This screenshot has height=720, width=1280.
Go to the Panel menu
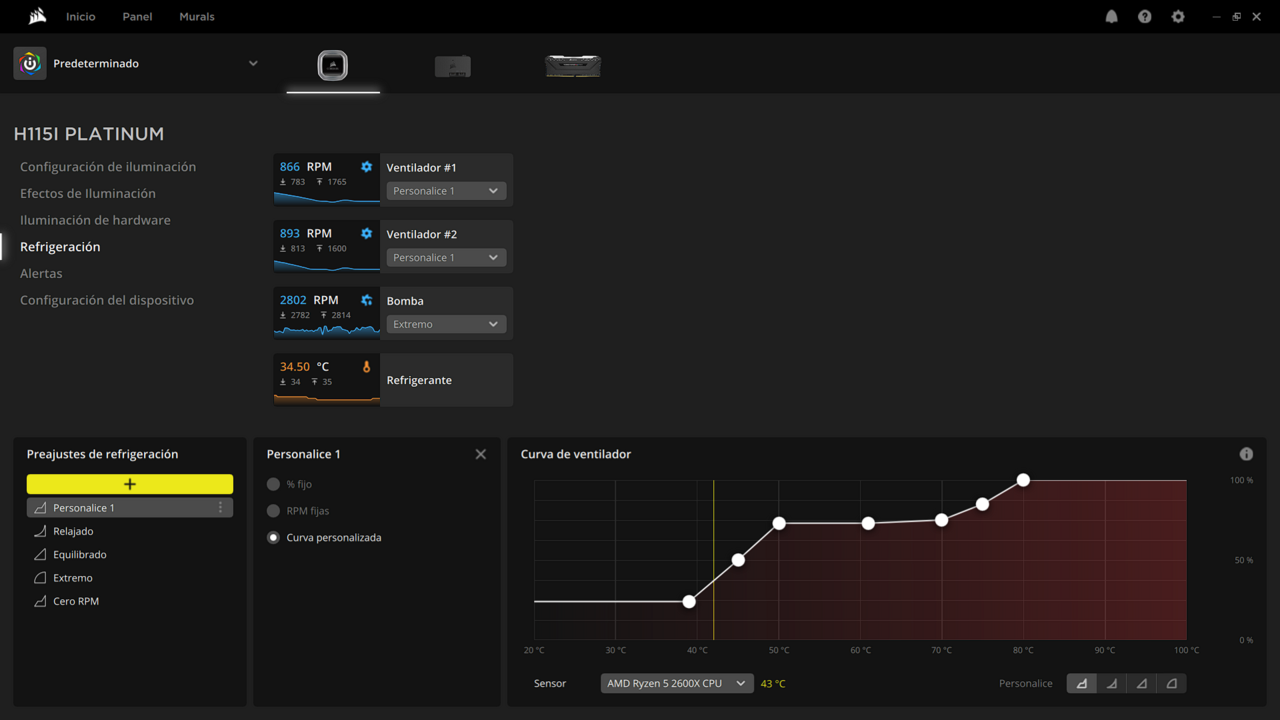137,17
